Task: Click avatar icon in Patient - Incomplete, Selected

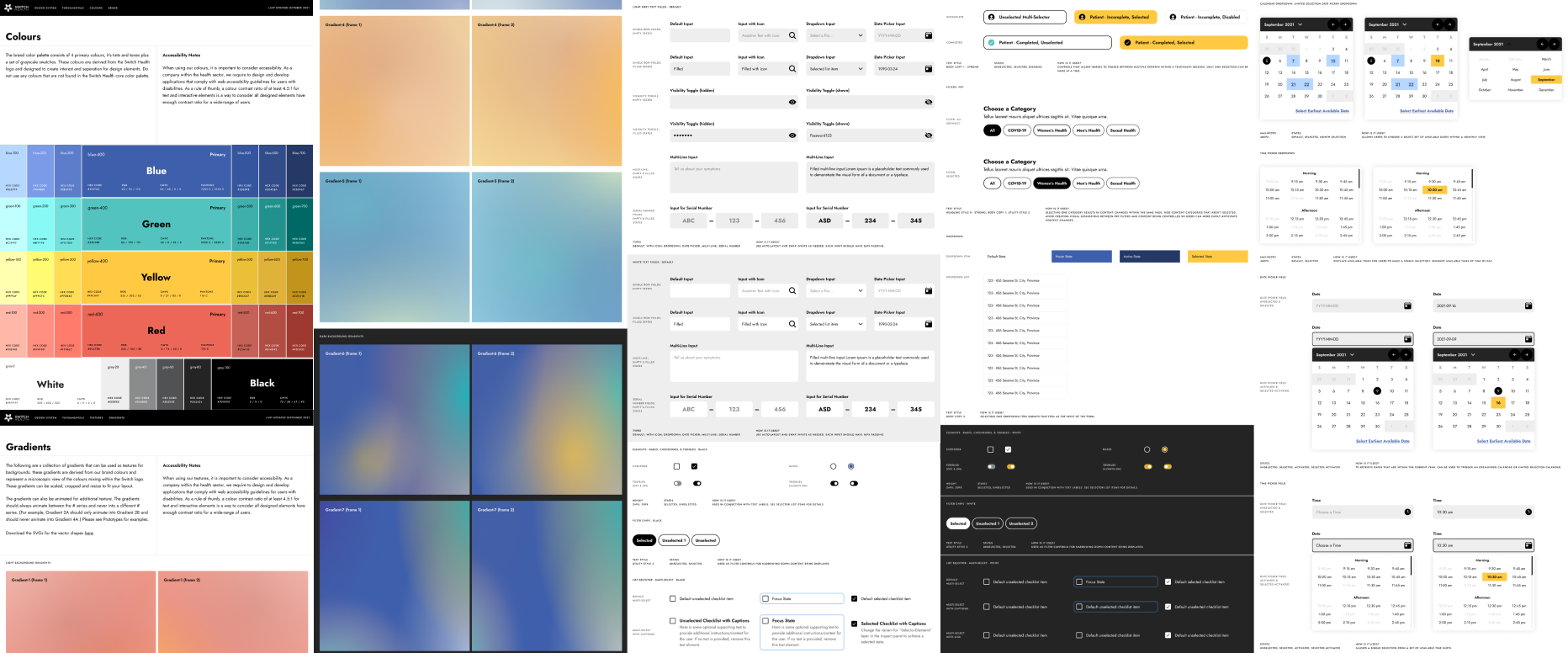Action: [x=1083, y=17]
